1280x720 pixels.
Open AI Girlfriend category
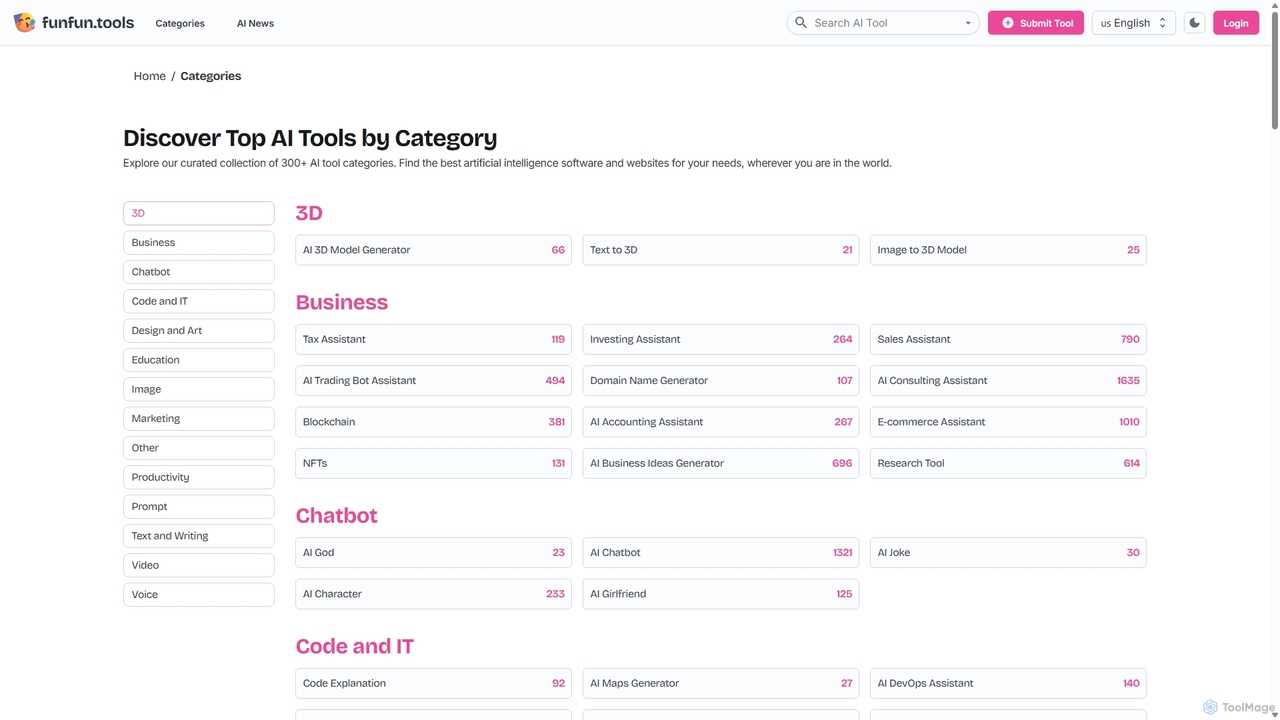point(720,594)
